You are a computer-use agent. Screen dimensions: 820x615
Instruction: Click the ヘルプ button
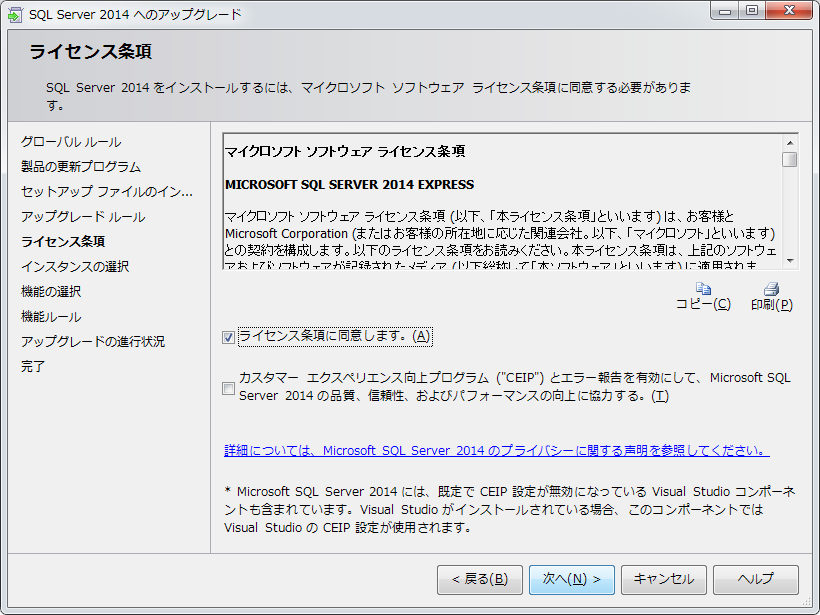coord(755,579)
